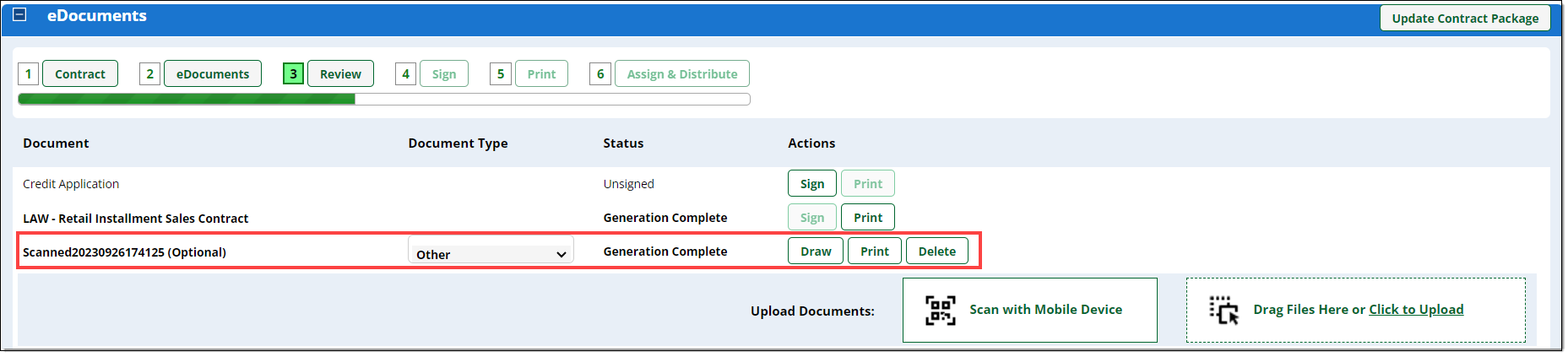Image resolution: width=1568 pixels, height=357 pixels.
Task: Open the Contract step tab
Action: point(80,73)
